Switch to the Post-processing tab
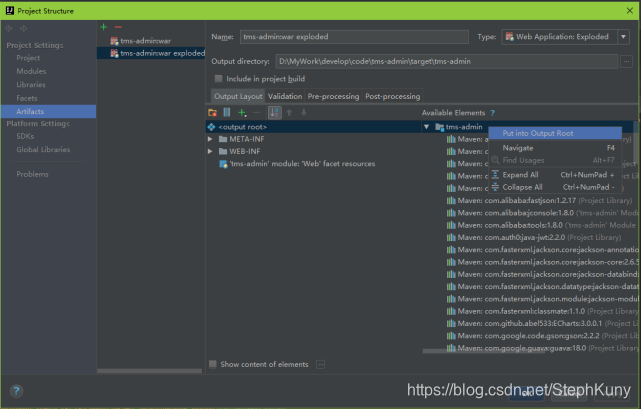 [x=392, y=96]
